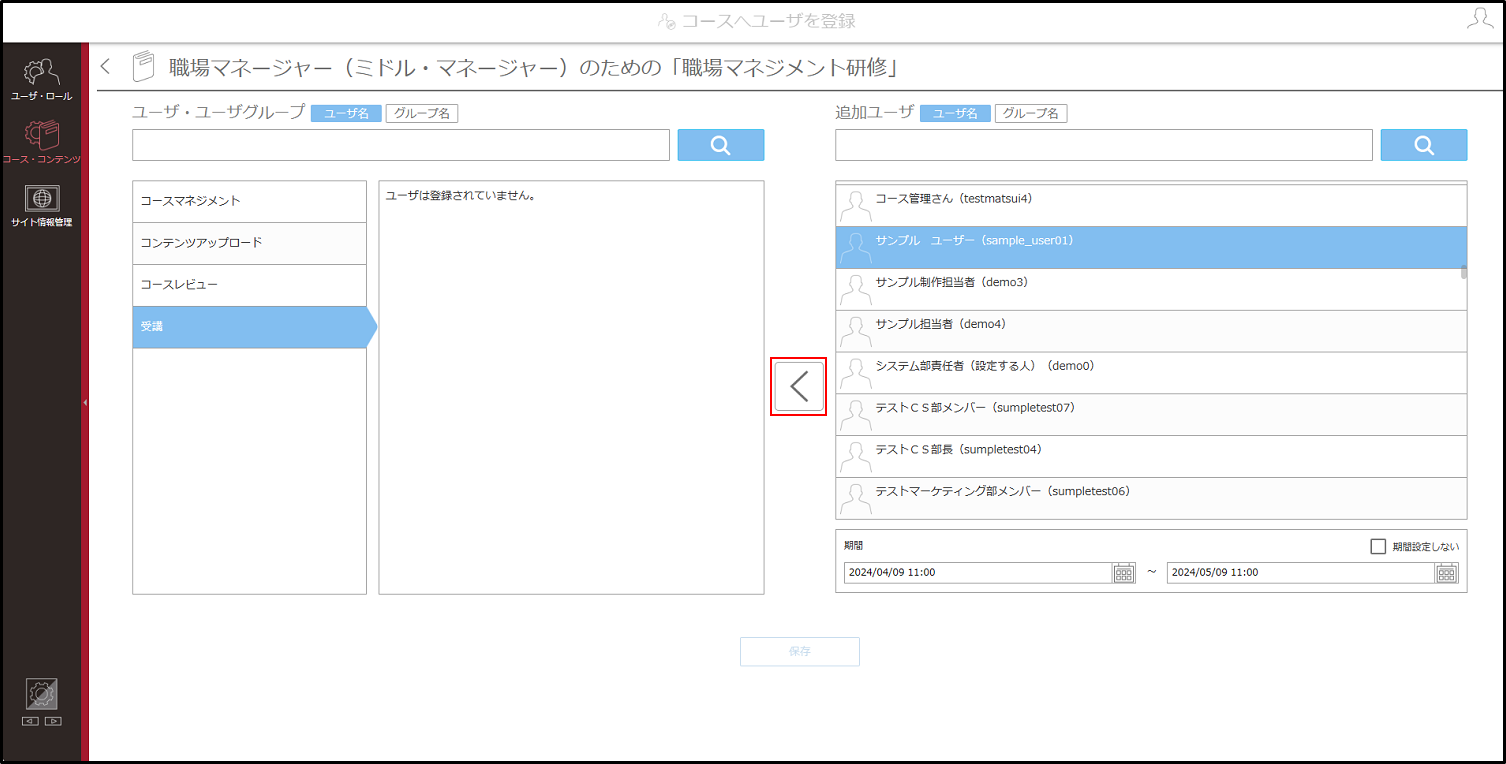The image size is (1506, 764).
Task: Open calendar for the start date
Action: click(1124, 573)
